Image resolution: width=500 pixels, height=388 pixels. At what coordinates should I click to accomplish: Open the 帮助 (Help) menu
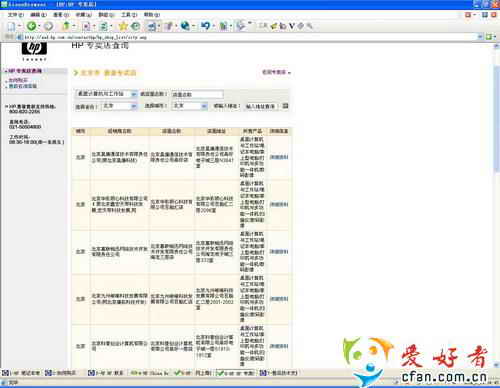(x=152, y=15)
